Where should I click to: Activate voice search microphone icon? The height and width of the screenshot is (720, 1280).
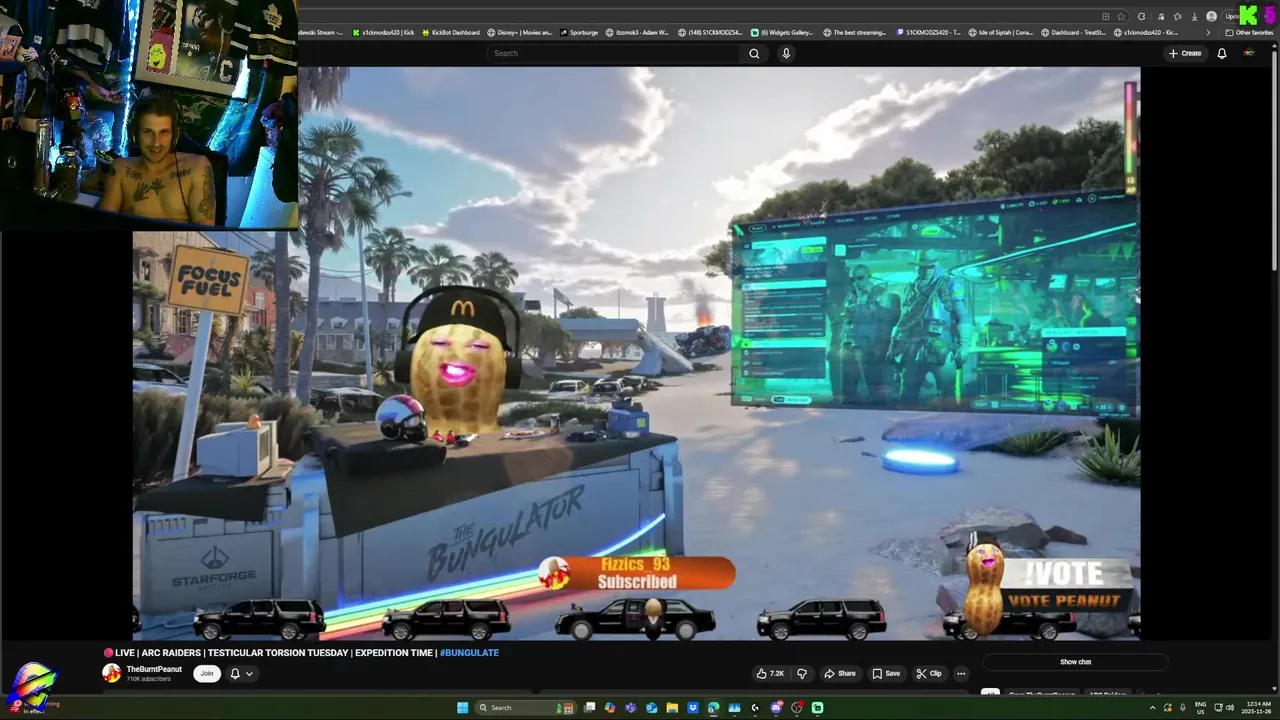(786, 53)
